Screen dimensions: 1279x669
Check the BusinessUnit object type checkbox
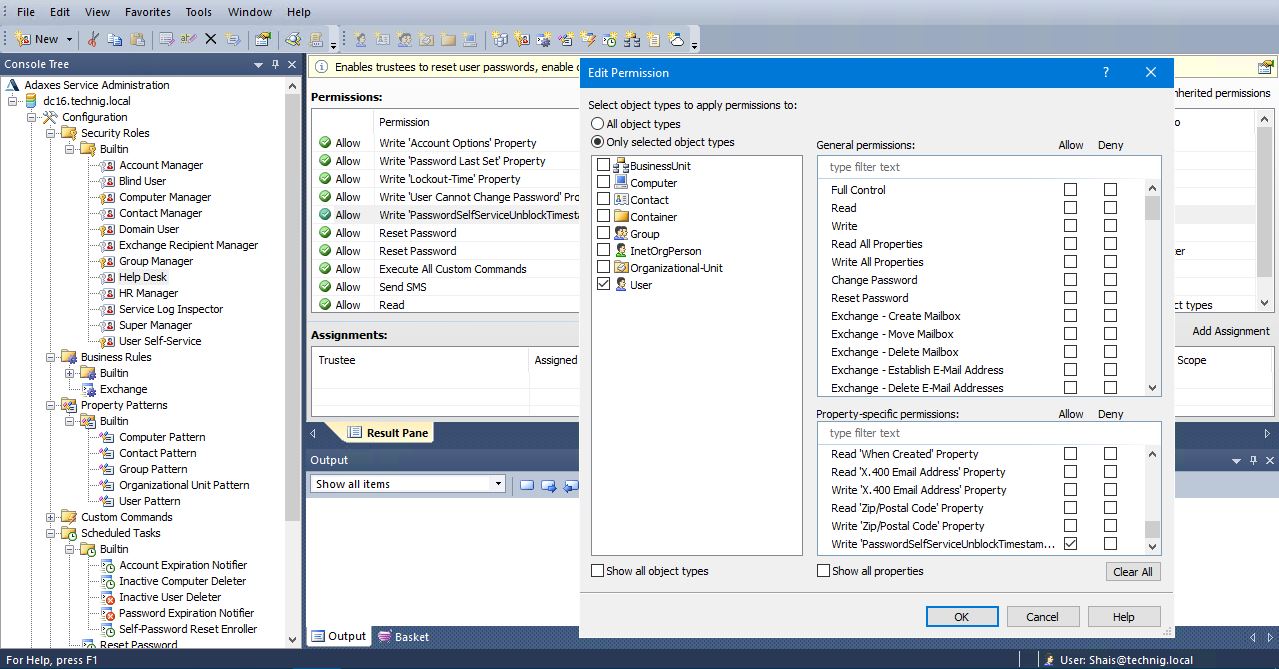[603, 165]
